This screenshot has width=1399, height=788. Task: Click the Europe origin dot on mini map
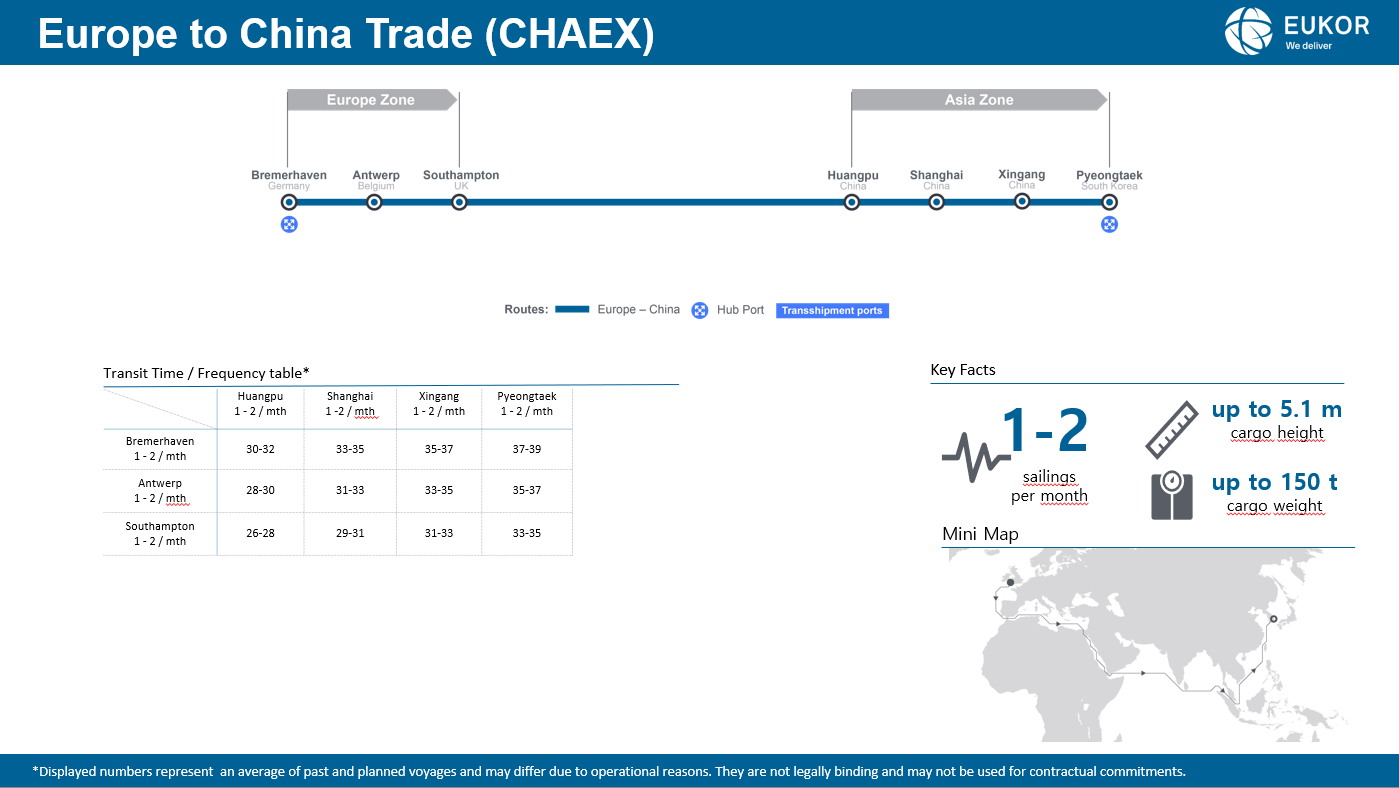coord(1011,582)
